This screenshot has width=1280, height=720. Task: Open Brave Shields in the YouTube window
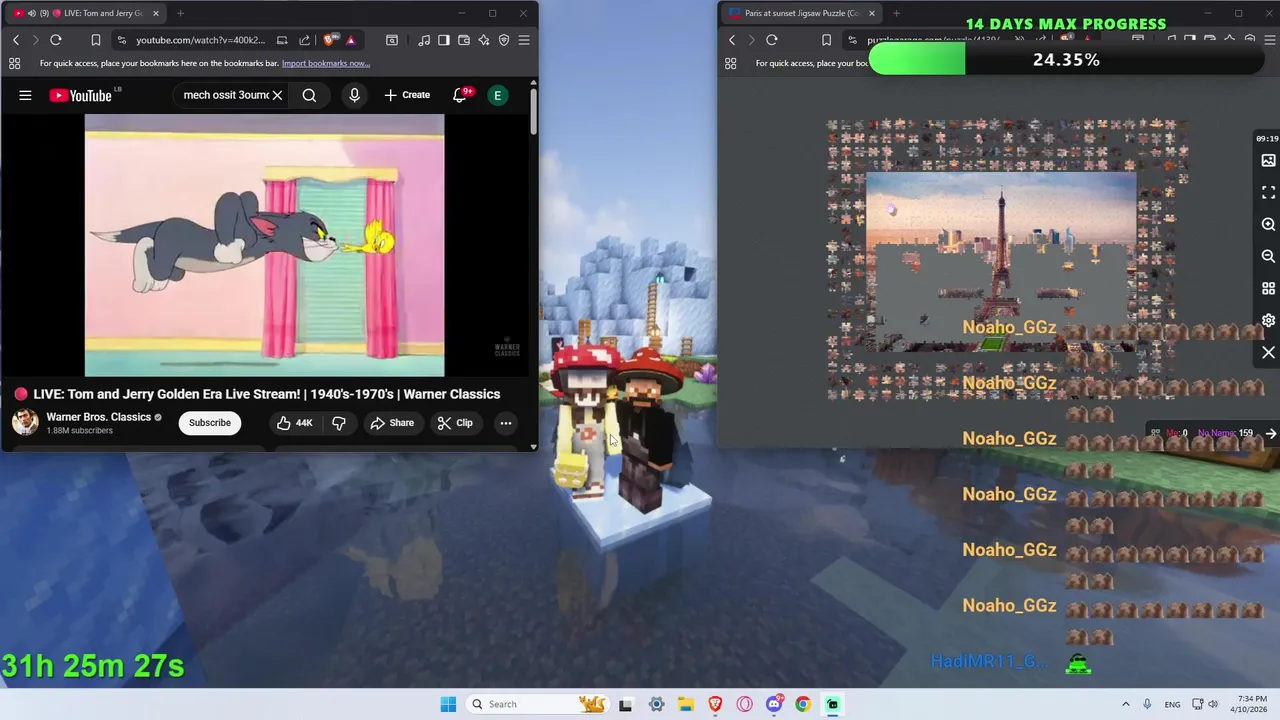329,40
